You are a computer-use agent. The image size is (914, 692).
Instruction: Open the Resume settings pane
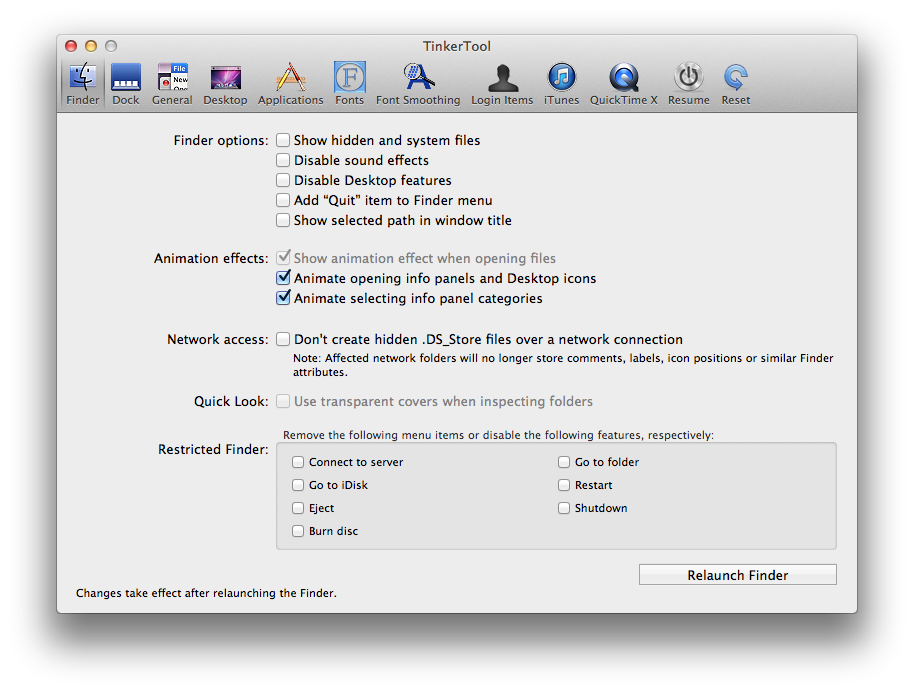click(x=688, y=84)
